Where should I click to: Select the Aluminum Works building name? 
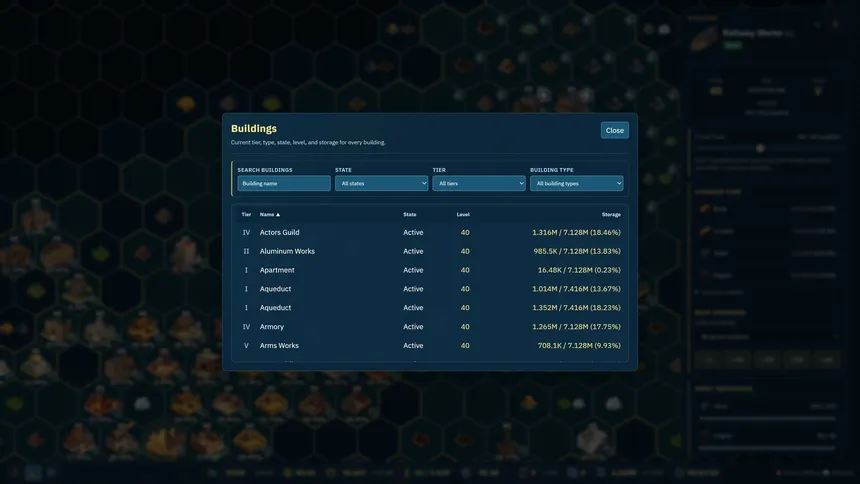click(x=287, y=251)
